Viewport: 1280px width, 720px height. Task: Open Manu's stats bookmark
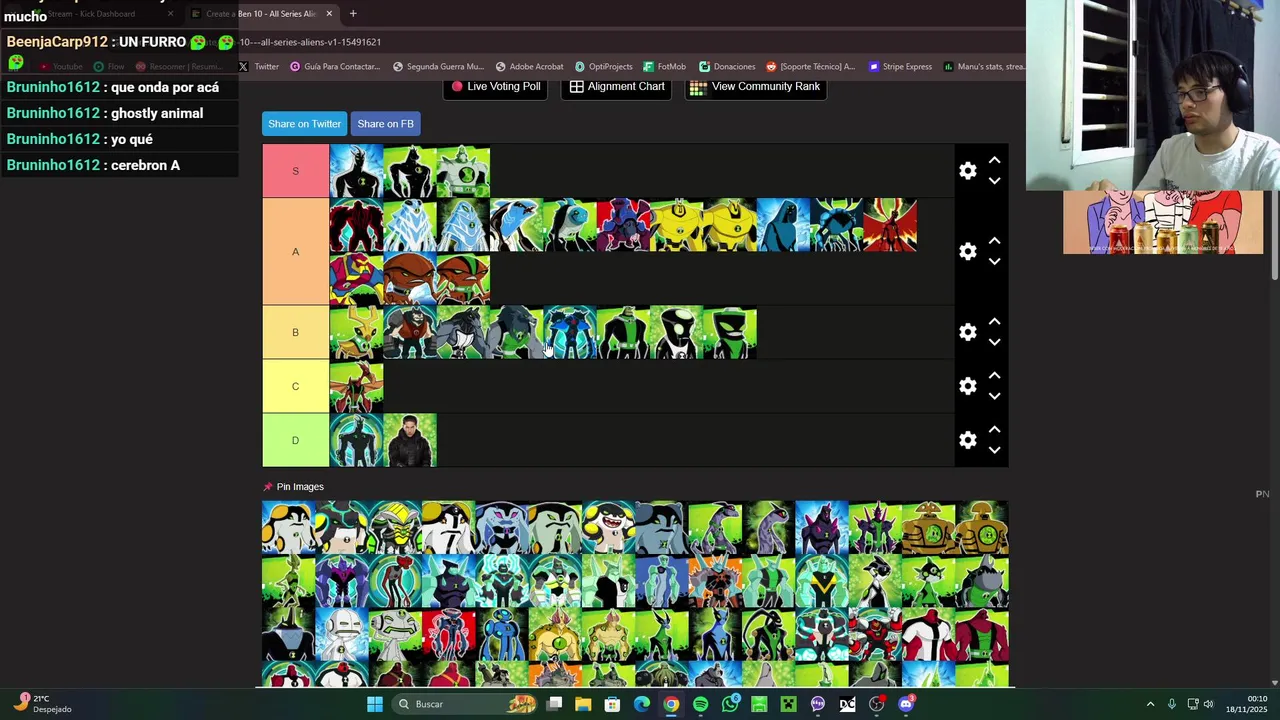point(984,67)
